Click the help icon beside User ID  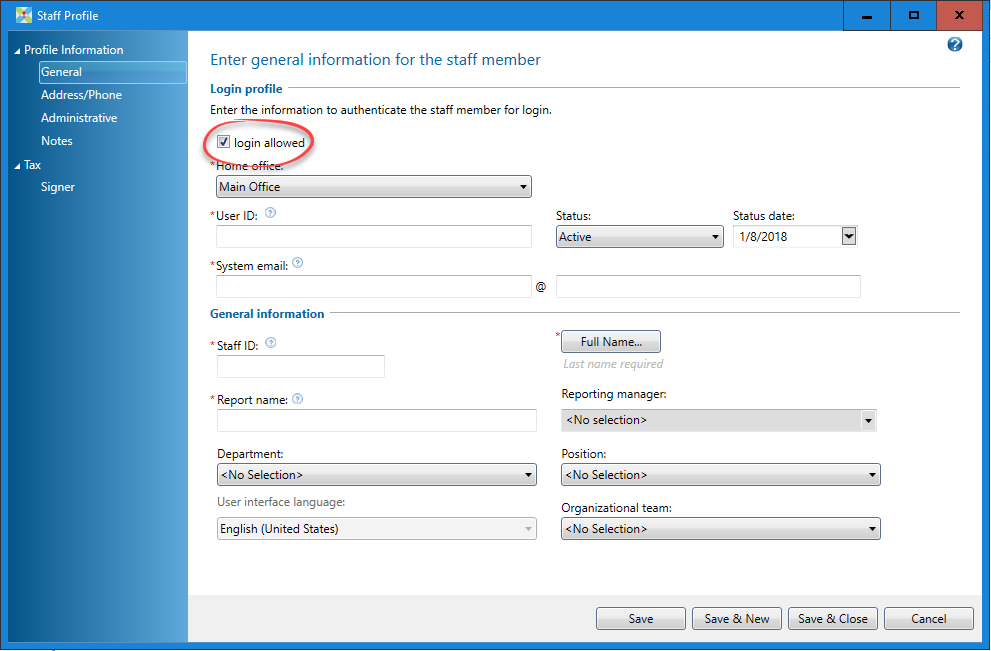click(x=270, y=213)
